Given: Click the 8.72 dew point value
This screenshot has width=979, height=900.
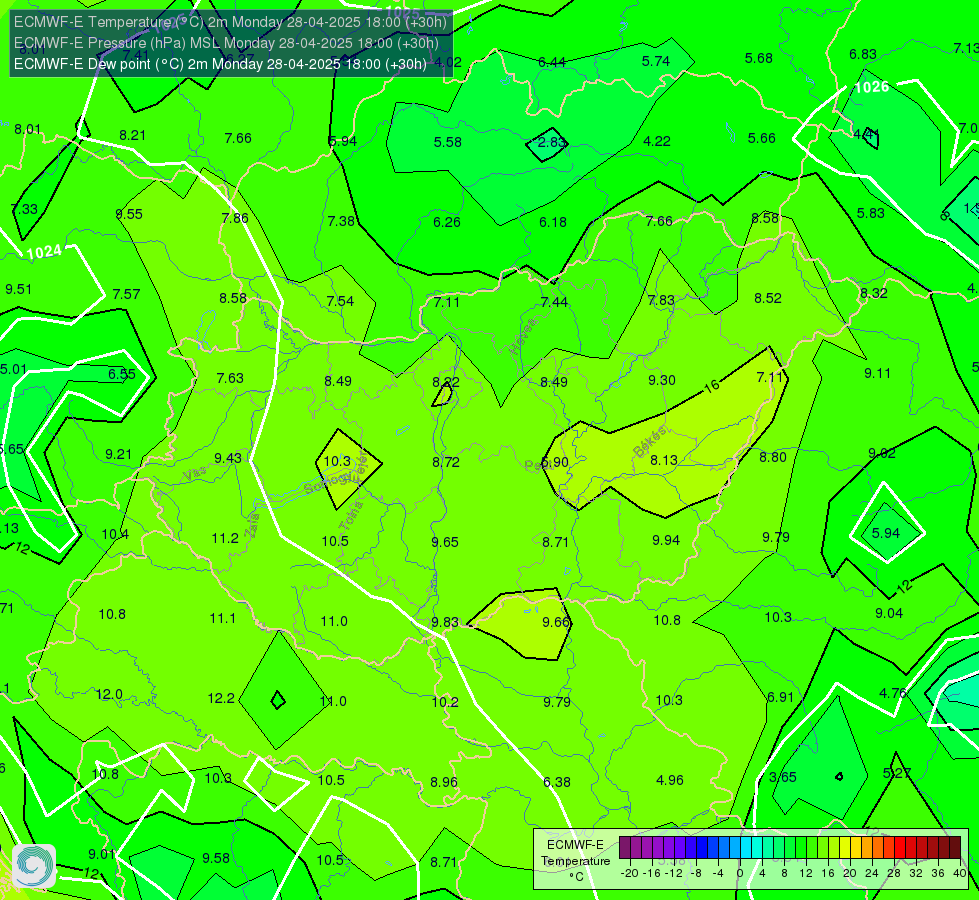Looking at the screenshot, I should coord(446,462).
